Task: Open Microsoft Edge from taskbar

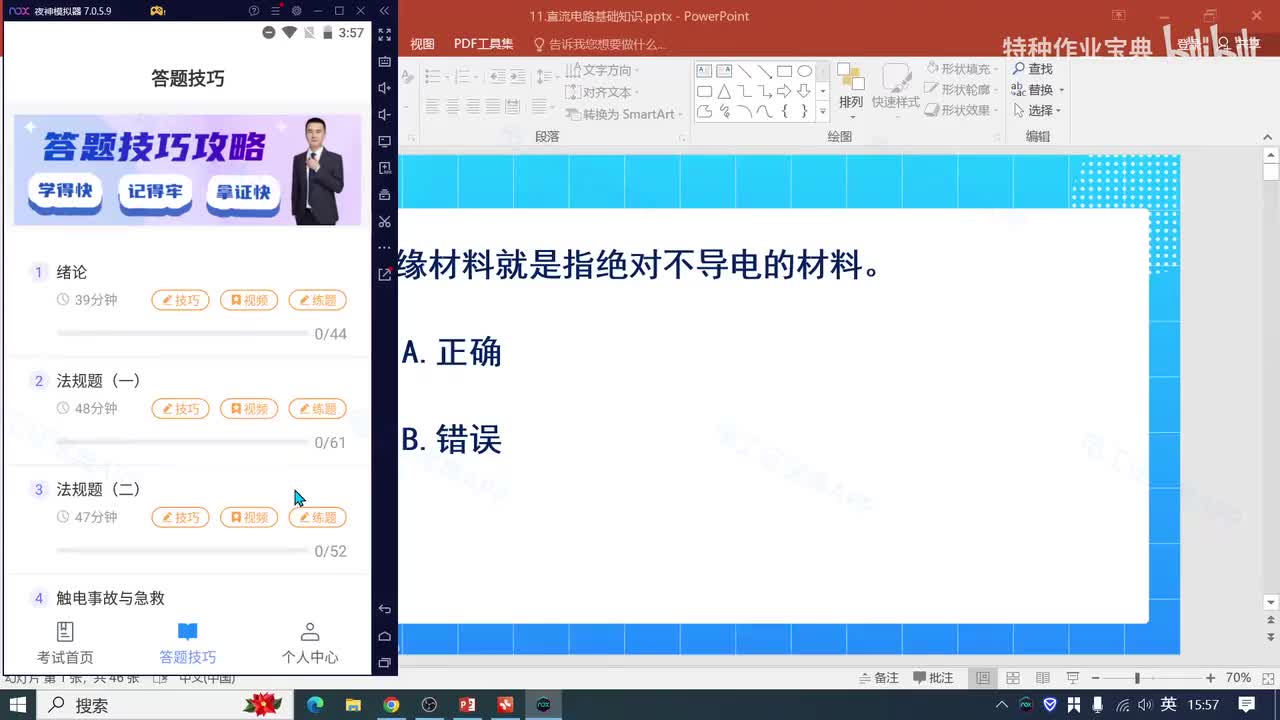Action: 315,705
